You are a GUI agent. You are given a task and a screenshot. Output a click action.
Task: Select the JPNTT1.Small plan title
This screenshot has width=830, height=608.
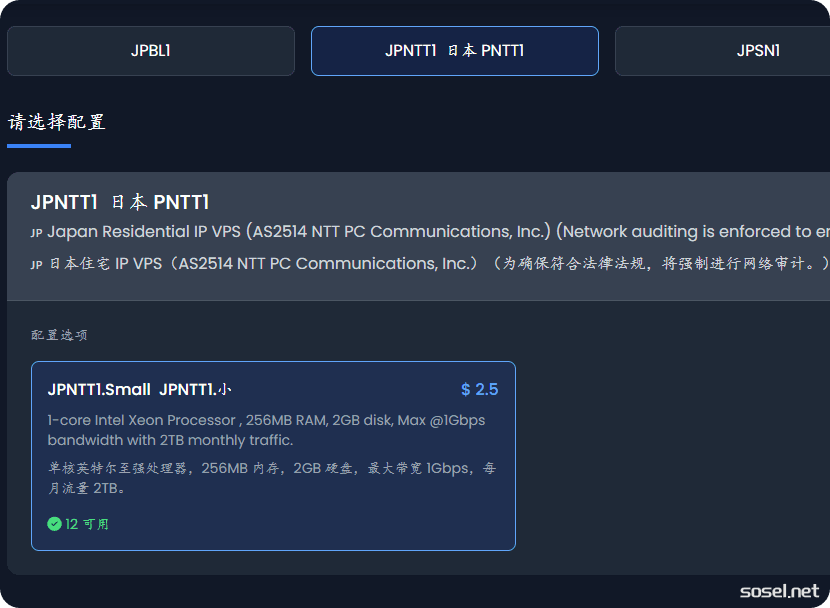pyautogui.click(x=99, y=389)
